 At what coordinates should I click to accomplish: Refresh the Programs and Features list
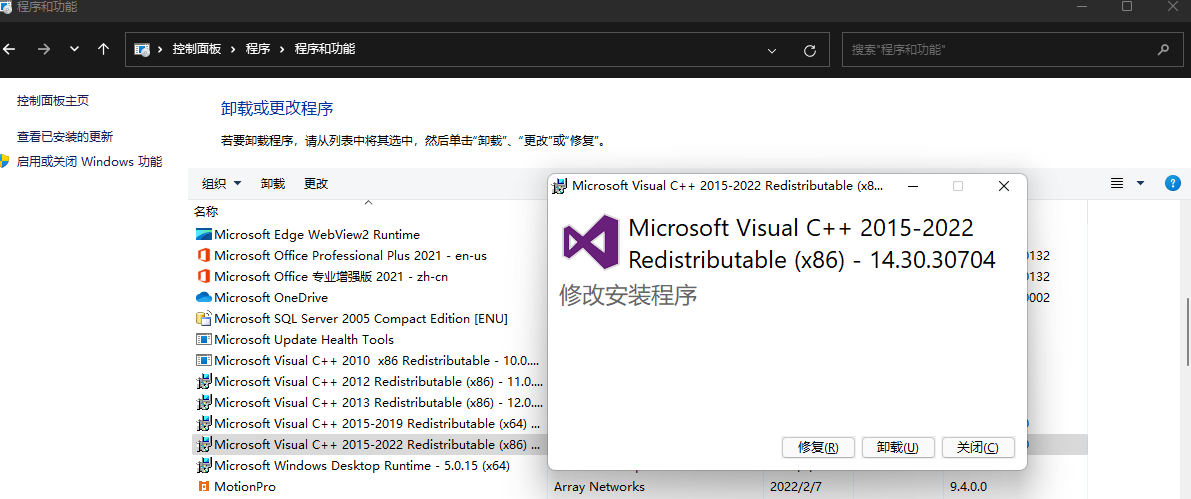pyautogui.click(x=810, y=51)
